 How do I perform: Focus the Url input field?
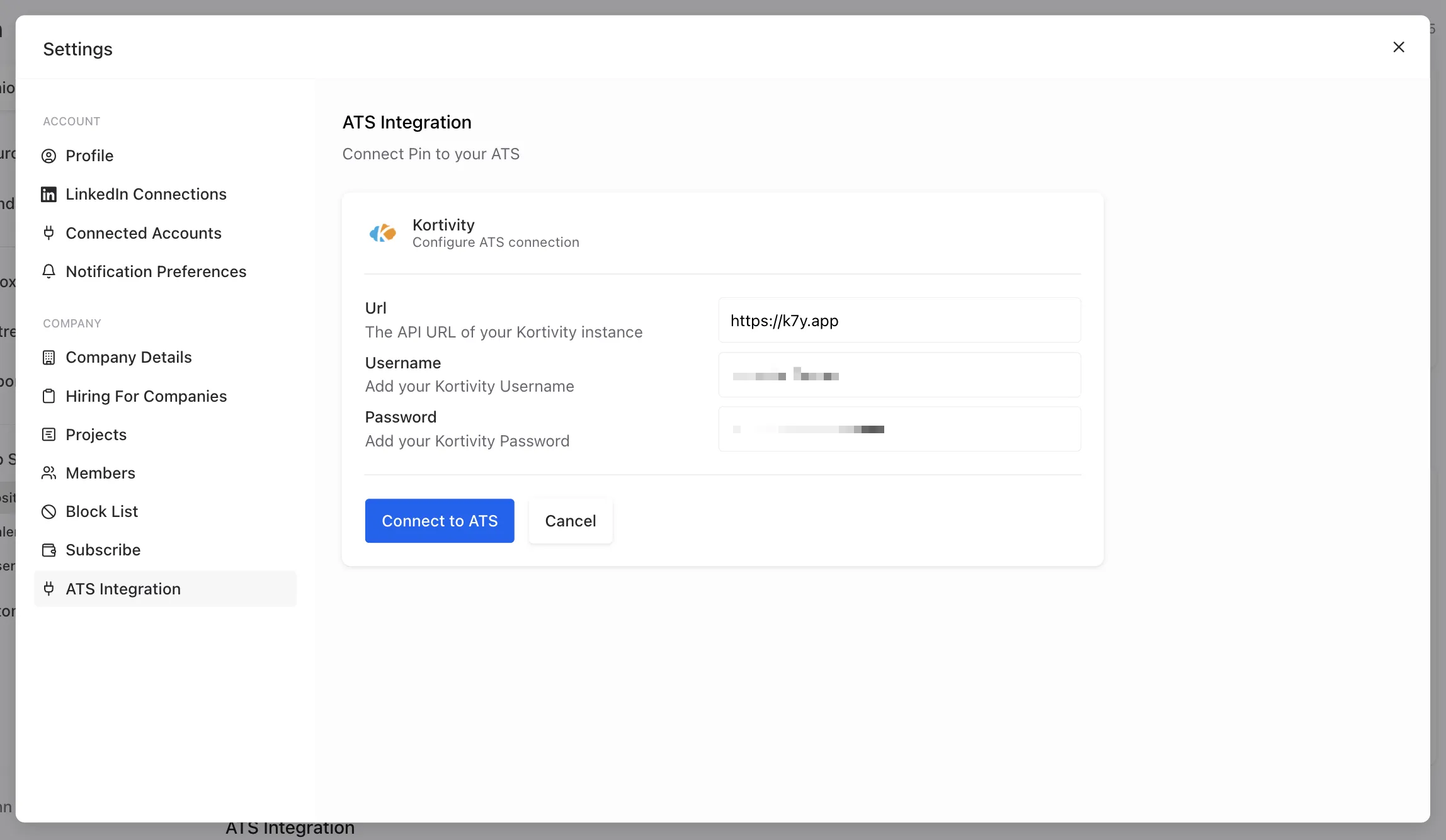pyautogui.click(x=899, y=321)
